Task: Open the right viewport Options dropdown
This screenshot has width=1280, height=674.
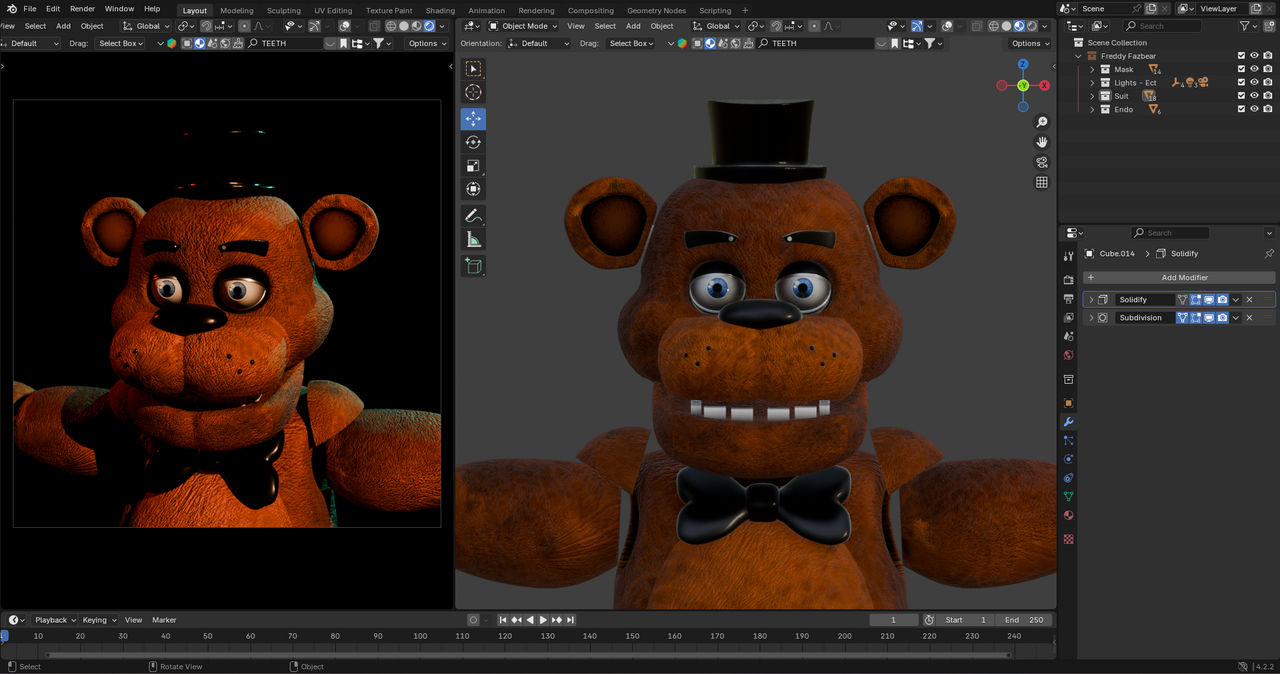Action: [1029, 43]
